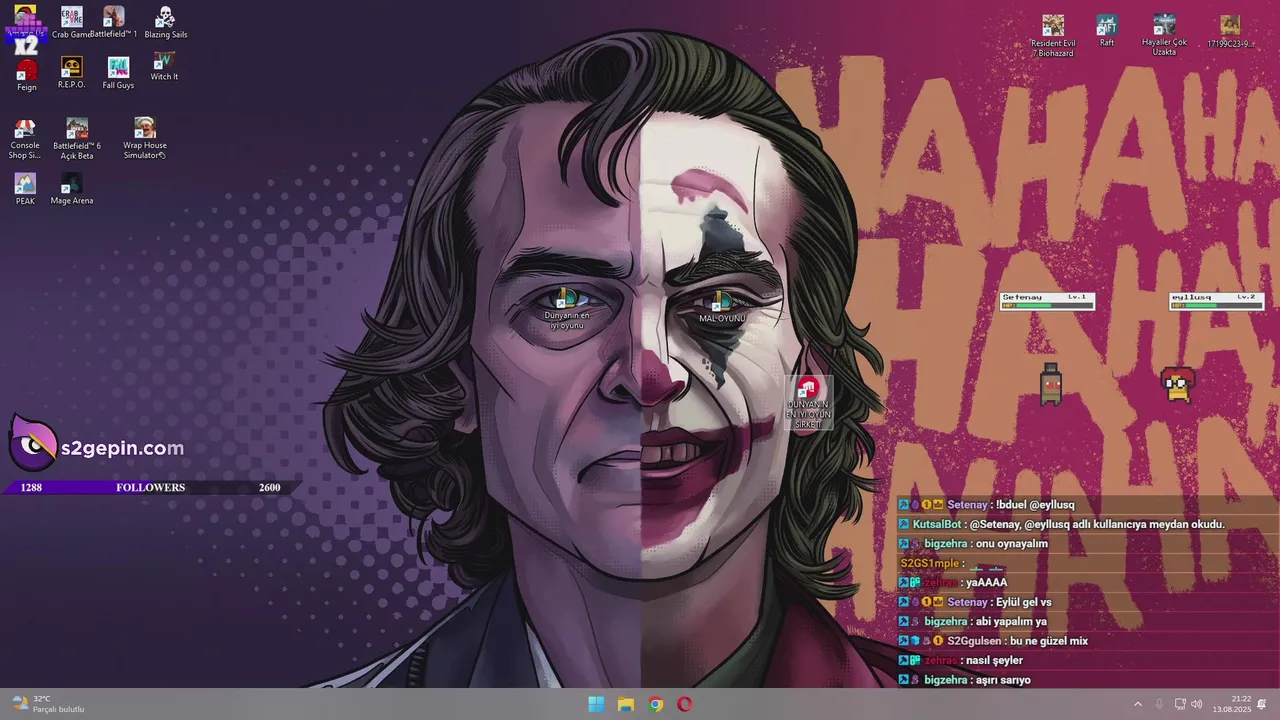This screenshot has height=720, width=1280.
Task: Show hidden system tray icons
Action: [x=1137, y=704]
